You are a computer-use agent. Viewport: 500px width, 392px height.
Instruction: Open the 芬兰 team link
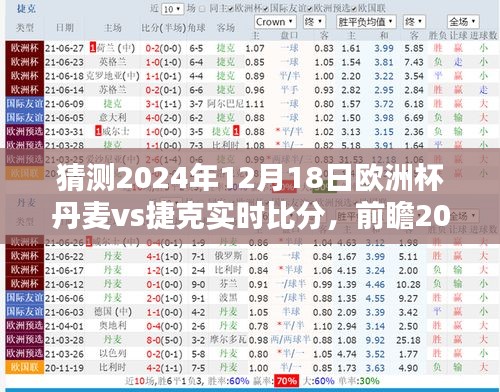pyautogui.click(x=228, y=284)
